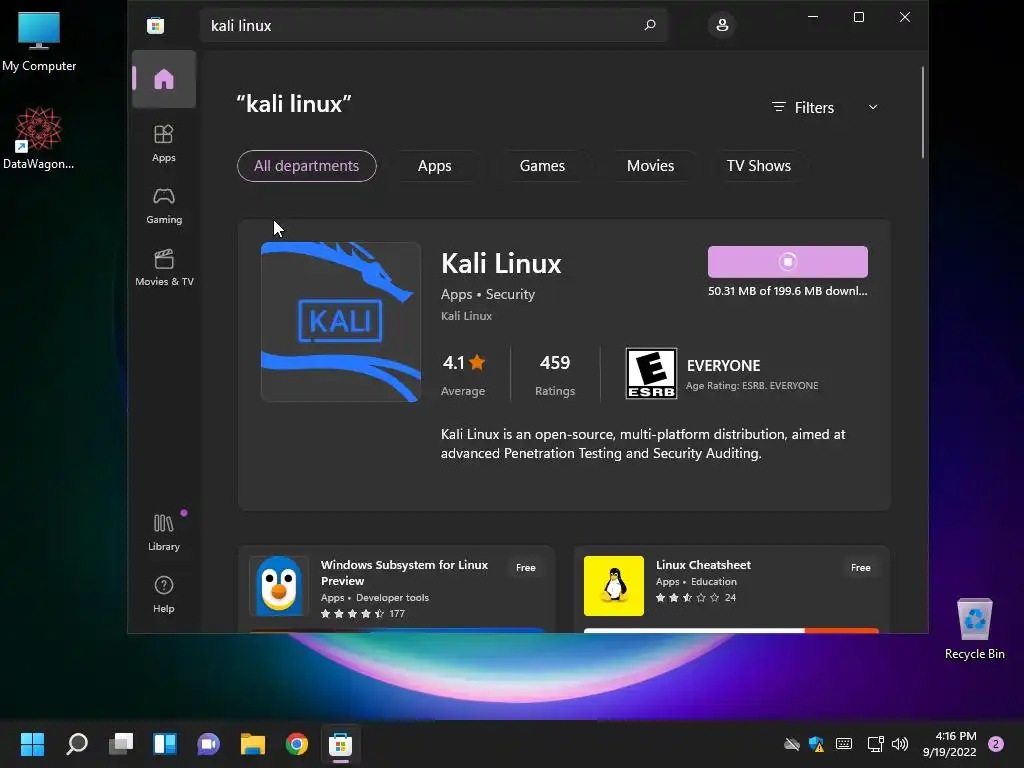
Task: Click the Microsoft Store logo icon
Action: pyautogui.click(x=155, y=25)
